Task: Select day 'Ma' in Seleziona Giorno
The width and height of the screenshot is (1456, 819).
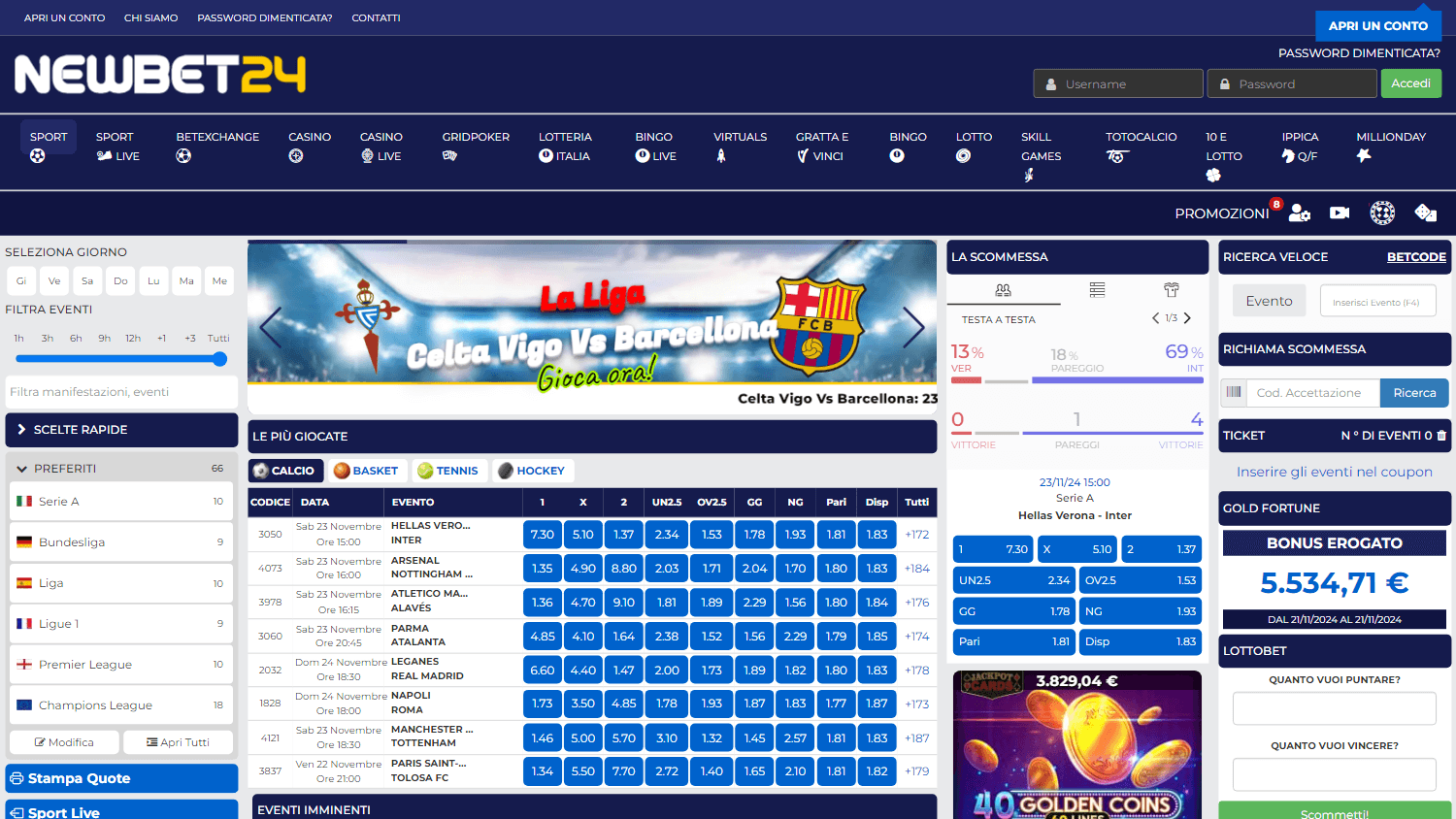Action: click(186, 280)
